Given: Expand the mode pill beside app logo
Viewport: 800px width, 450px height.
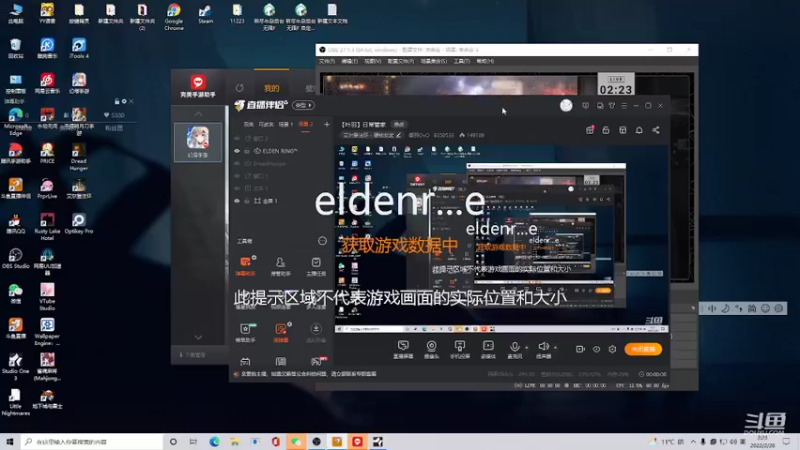Looking at the screenshot, I should [303, 105].
